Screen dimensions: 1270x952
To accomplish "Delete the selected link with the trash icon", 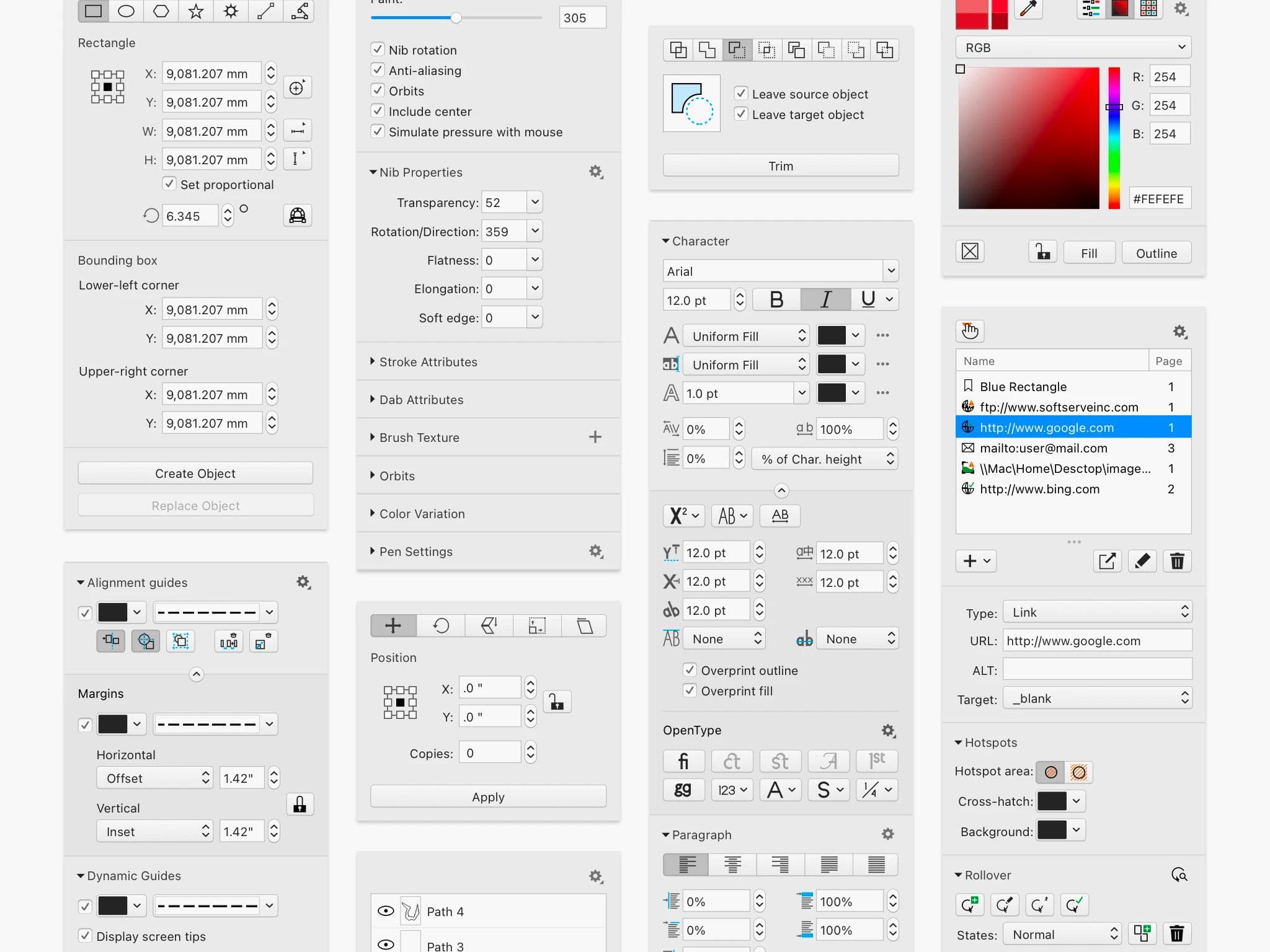I will (x=1177, y=562).
